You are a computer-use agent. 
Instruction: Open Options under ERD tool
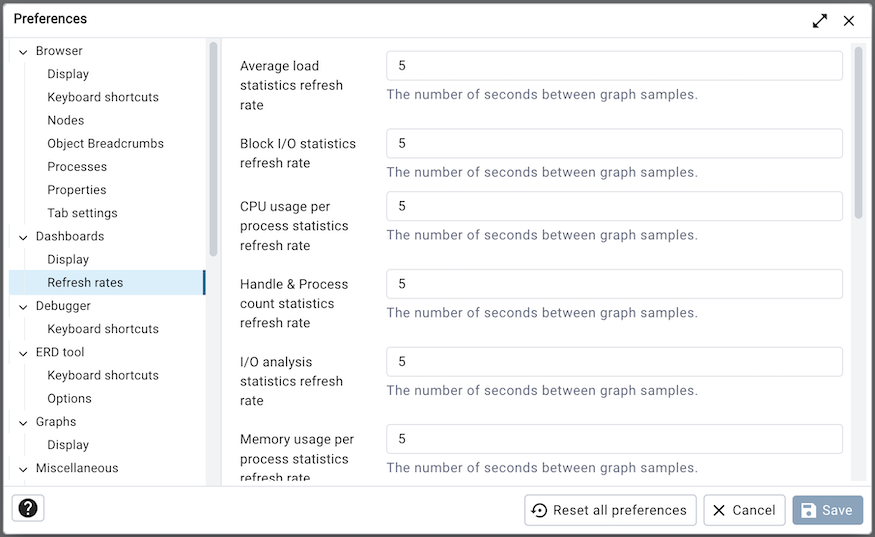click(x=69, y=398)
